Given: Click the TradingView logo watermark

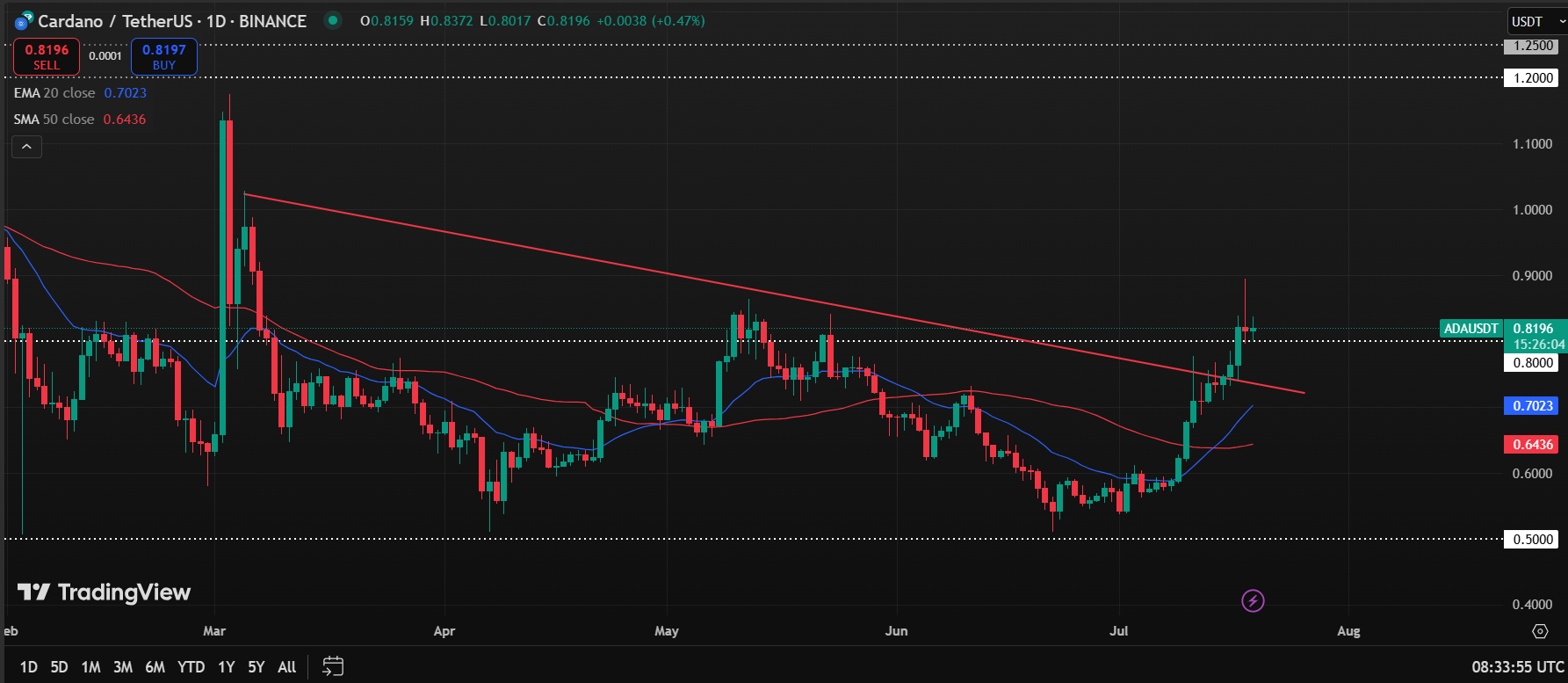Looking at the screenshot, I should pos(105,592).
